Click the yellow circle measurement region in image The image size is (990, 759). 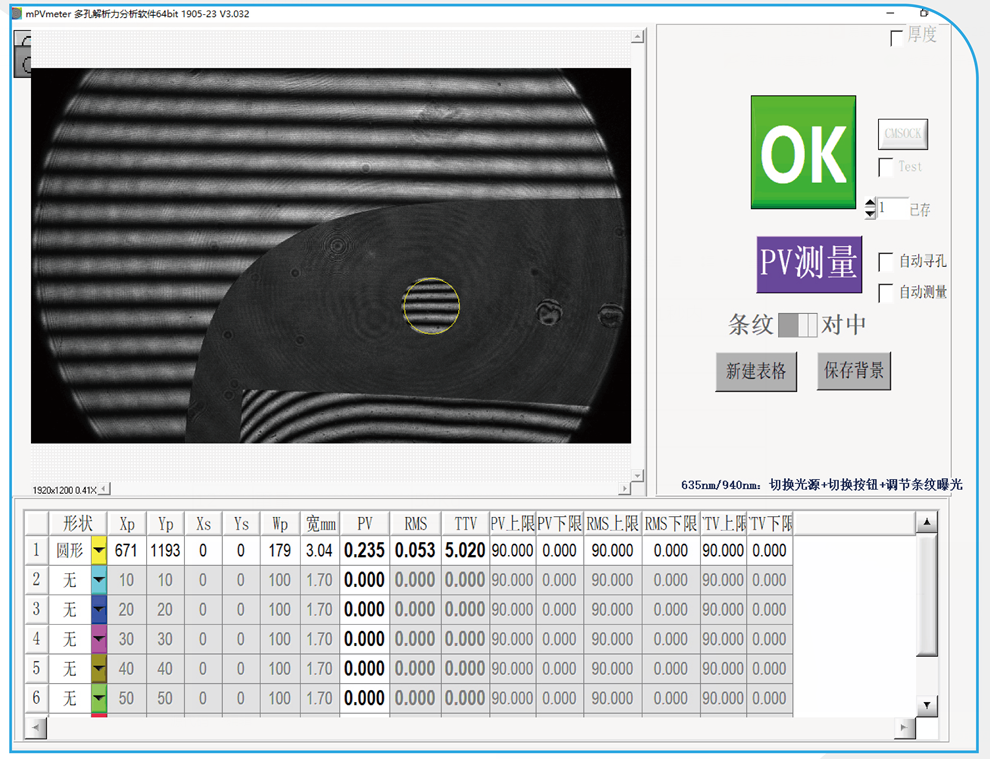(431, 306)
